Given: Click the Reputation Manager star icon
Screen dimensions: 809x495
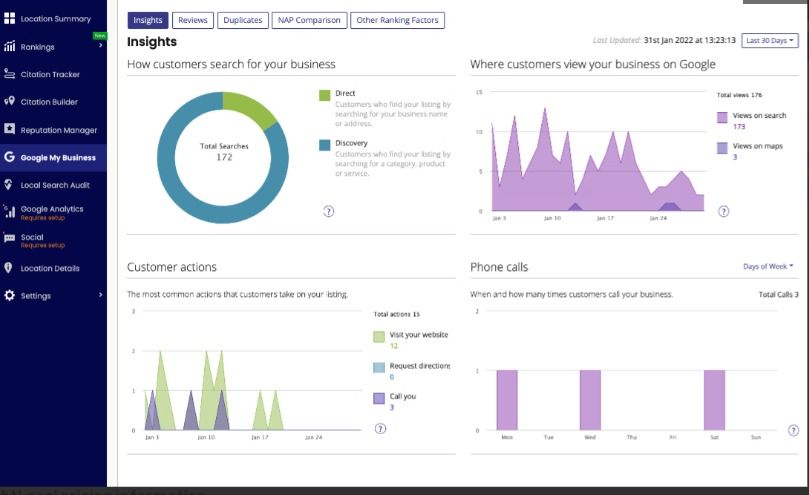Looking at the screenshot, I should click(9, 129).
